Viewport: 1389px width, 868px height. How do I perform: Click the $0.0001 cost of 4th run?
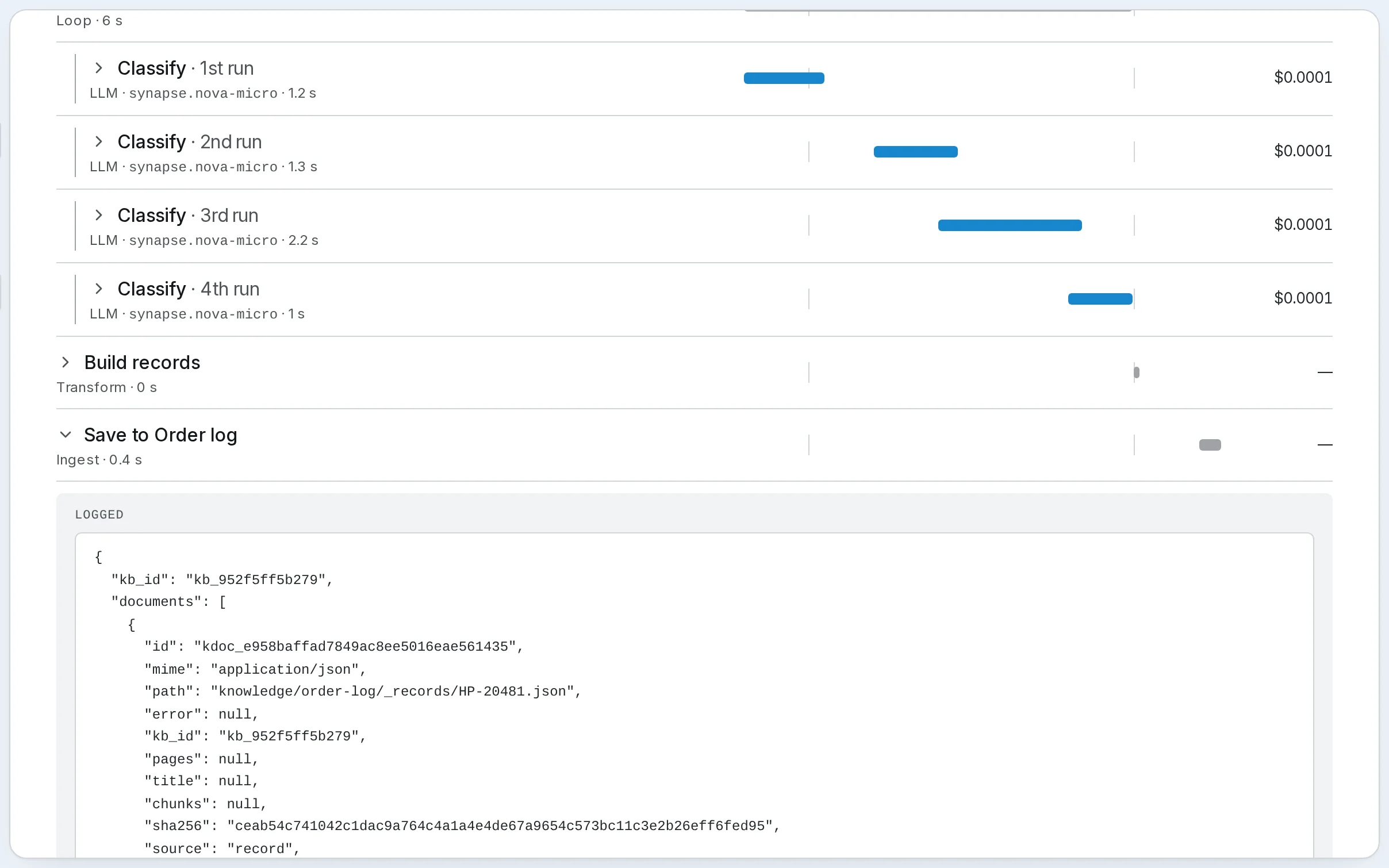[x=1303, y=298]
